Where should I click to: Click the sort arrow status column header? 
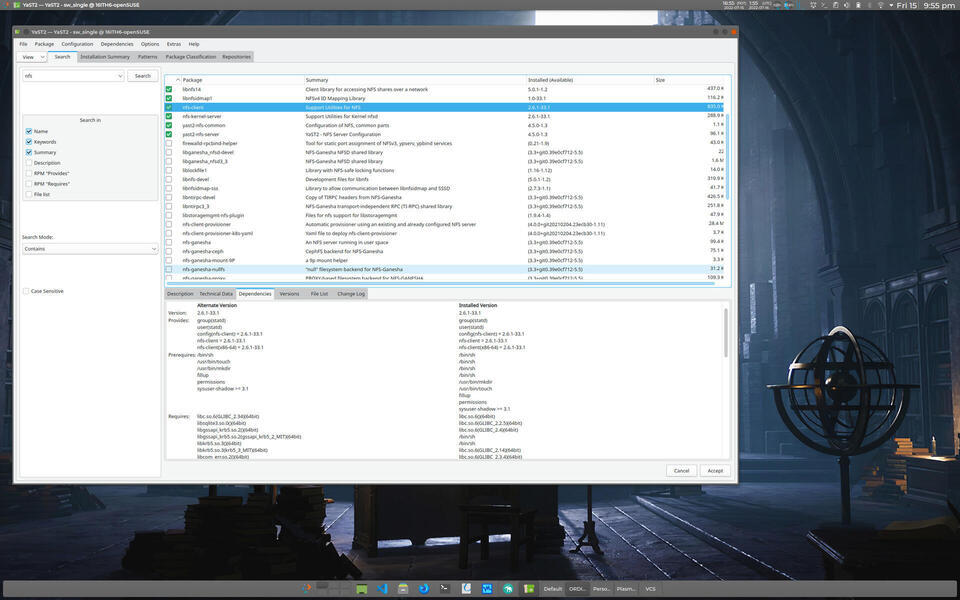point(173,80)
